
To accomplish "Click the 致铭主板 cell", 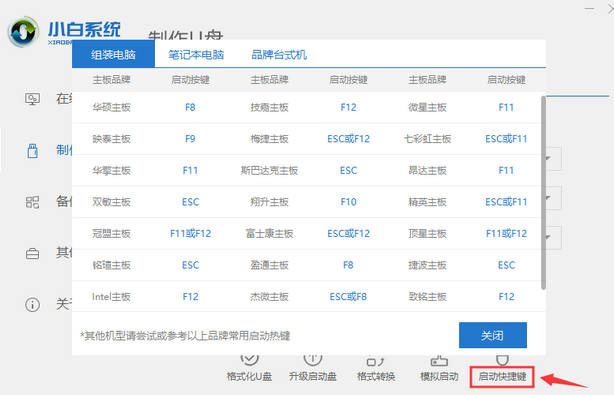I will click(x=427, y=297).
